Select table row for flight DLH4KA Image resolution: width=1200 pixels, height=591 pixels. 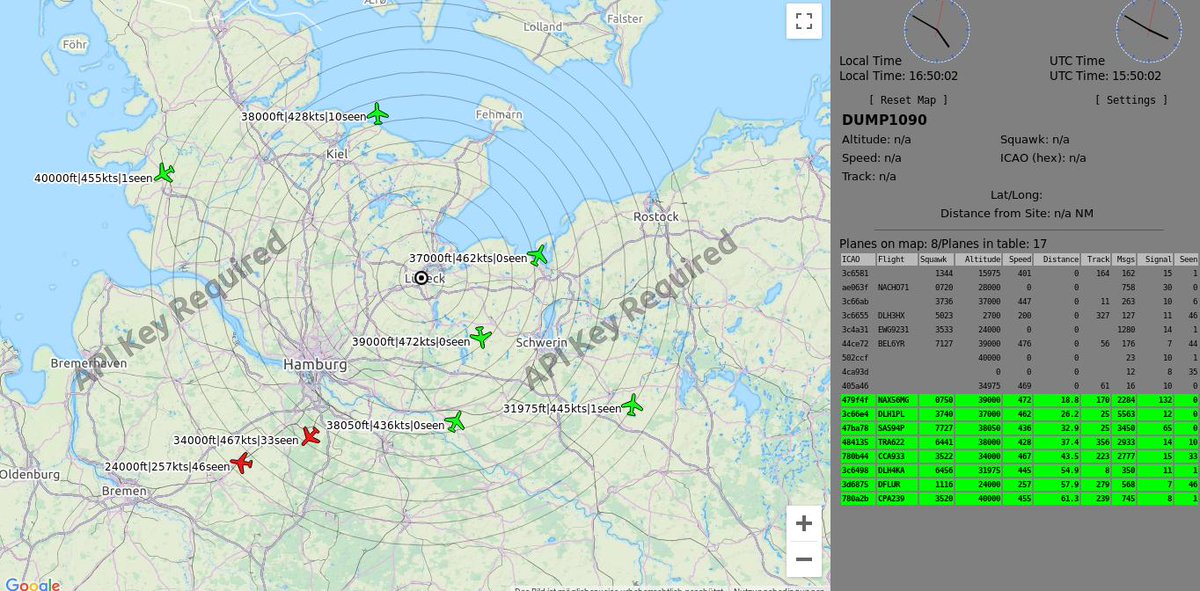(x=1019, y=469)
